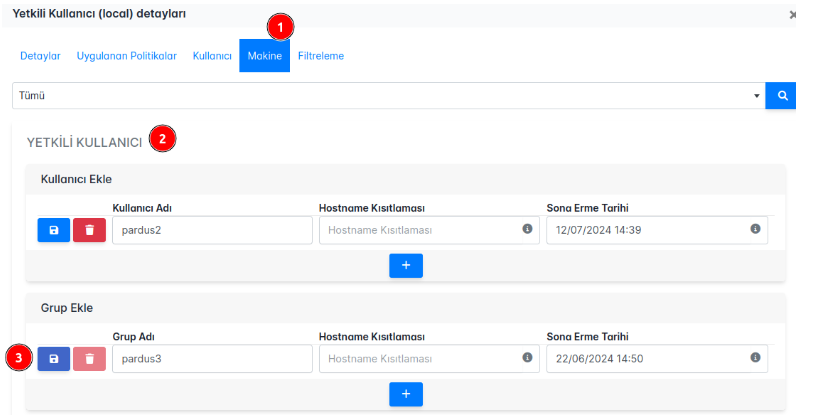Click the Kullanıcı Ekle panel header
This screenshot has height=415, width=815.
click(405, 179)
